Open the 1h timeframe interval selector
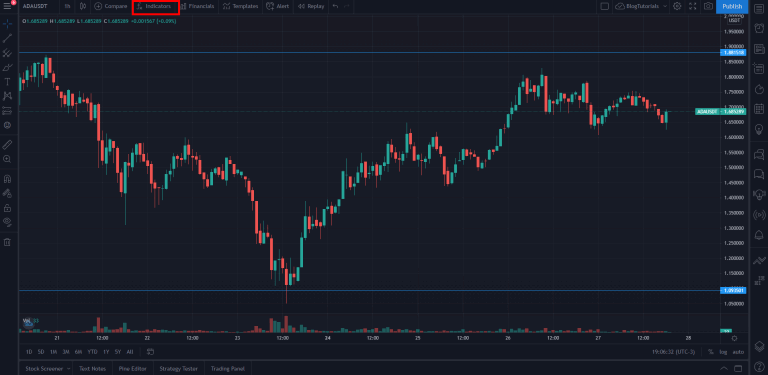Screen dimensions: 768x375 [x=67, y=6]
